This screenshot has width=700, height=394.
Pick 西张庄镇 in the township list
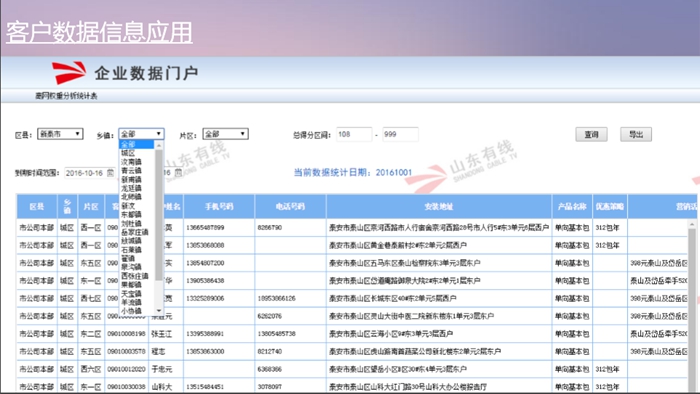(134, 276)
